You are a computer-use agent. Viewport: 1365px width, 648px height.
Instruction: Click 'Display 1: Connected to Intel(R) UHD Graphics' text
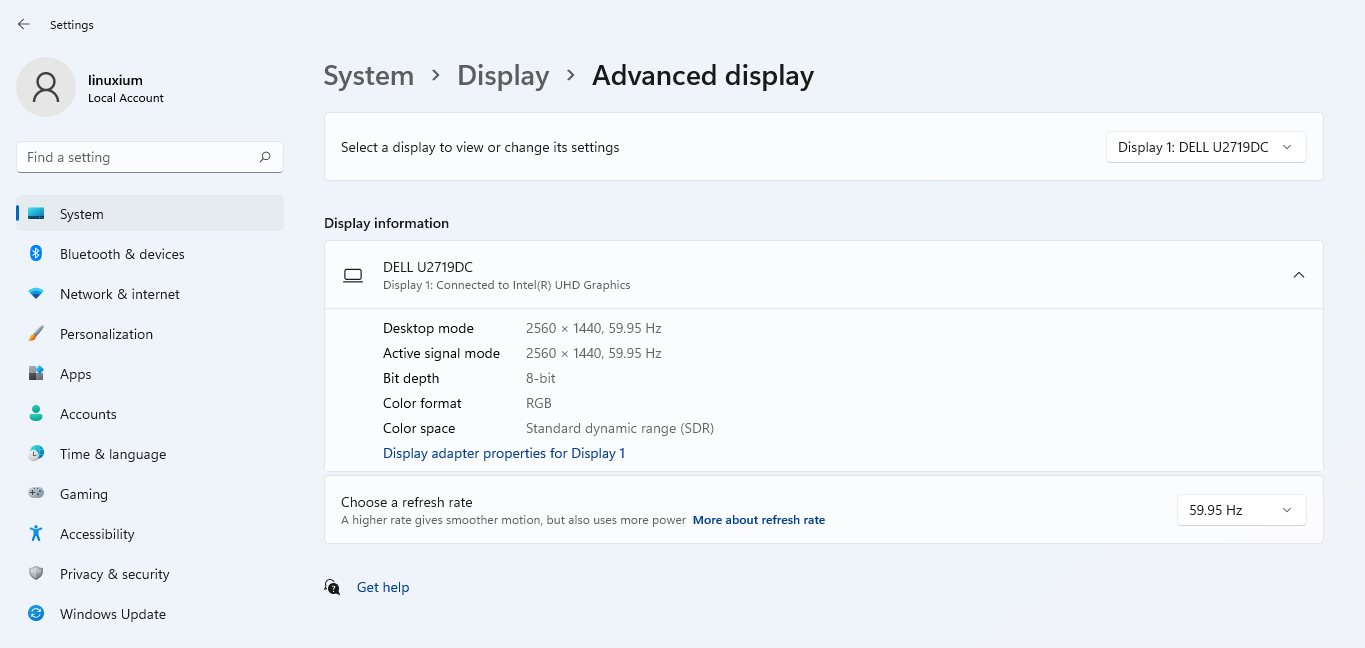(507, 285)
